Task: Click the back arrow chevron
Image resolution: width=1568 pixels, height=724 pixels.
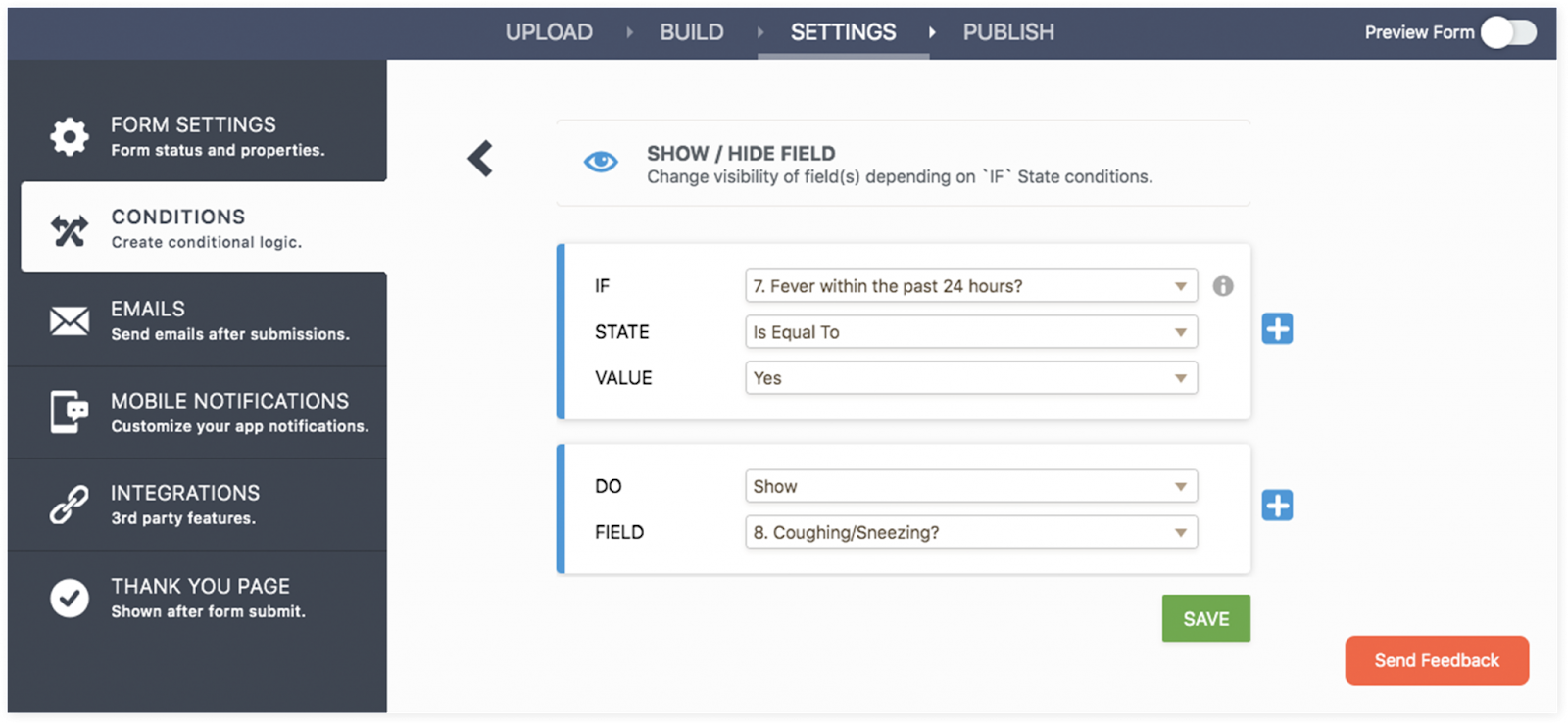Action: click(480, 159)
